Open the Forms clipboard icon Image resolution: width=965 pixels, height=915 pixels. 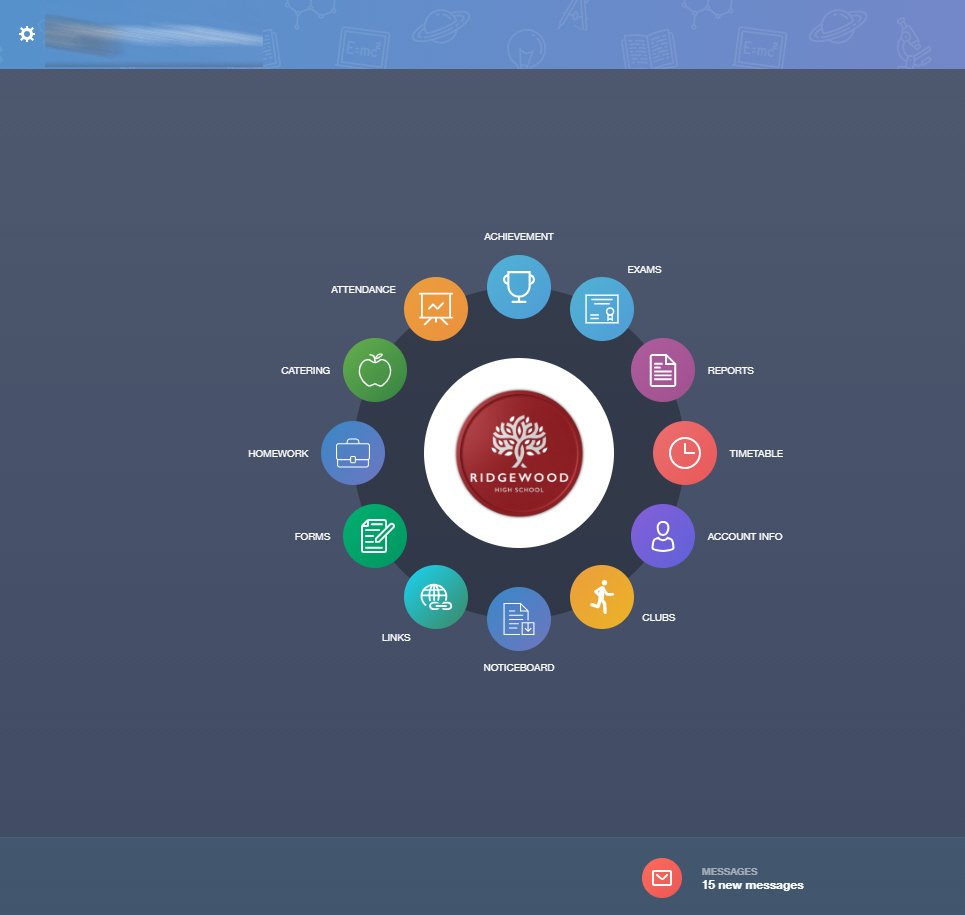click(x=375, y=536)
